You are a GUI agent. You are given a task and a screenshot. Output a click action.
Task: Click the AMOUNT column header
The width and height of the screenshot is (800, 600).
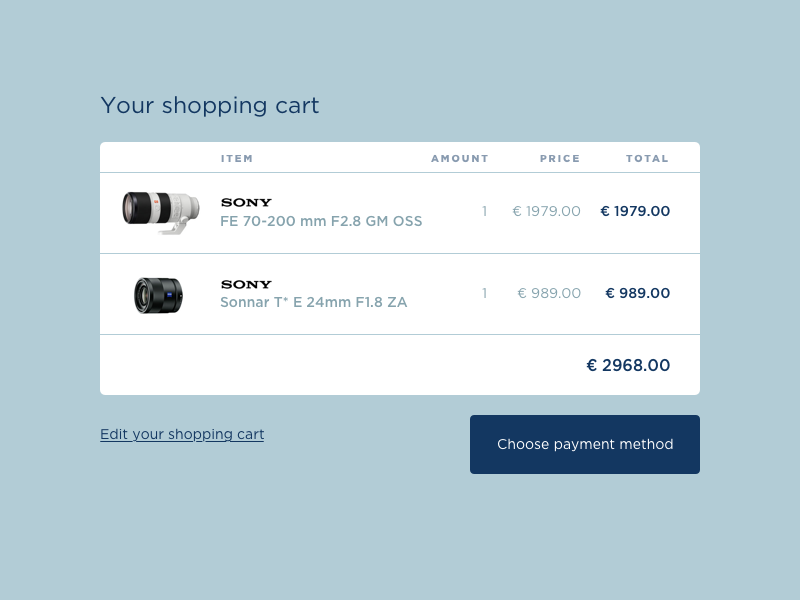460,158
